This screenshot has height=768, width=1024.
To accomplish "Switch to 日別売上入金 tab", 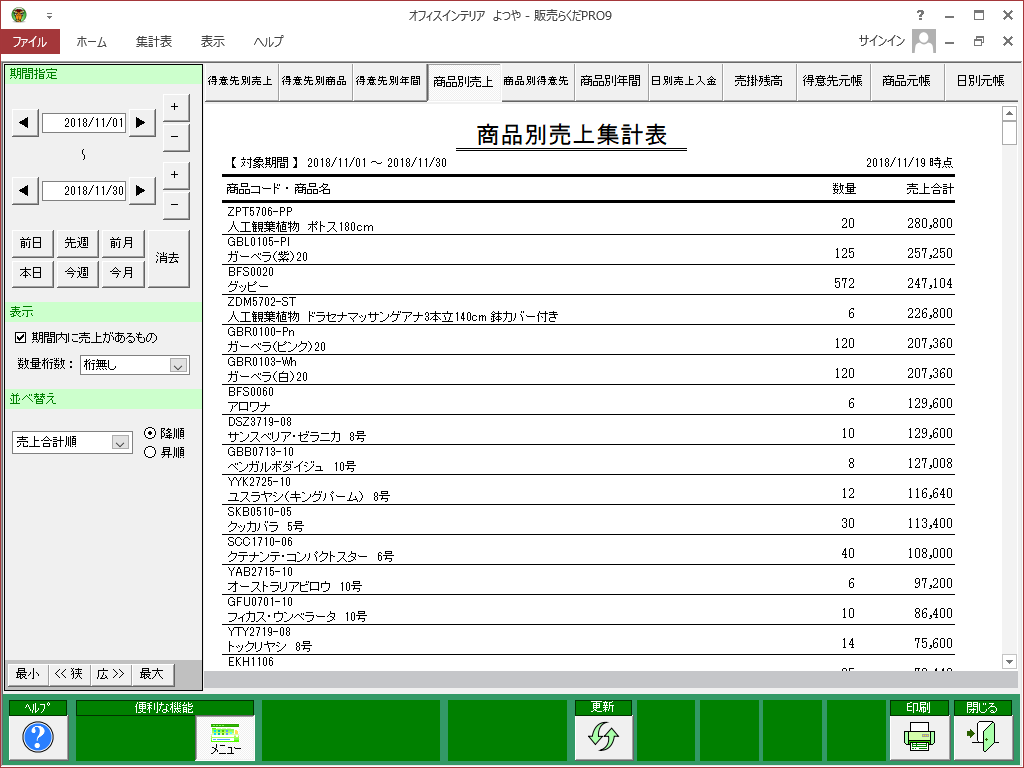I will click(684, 82).
